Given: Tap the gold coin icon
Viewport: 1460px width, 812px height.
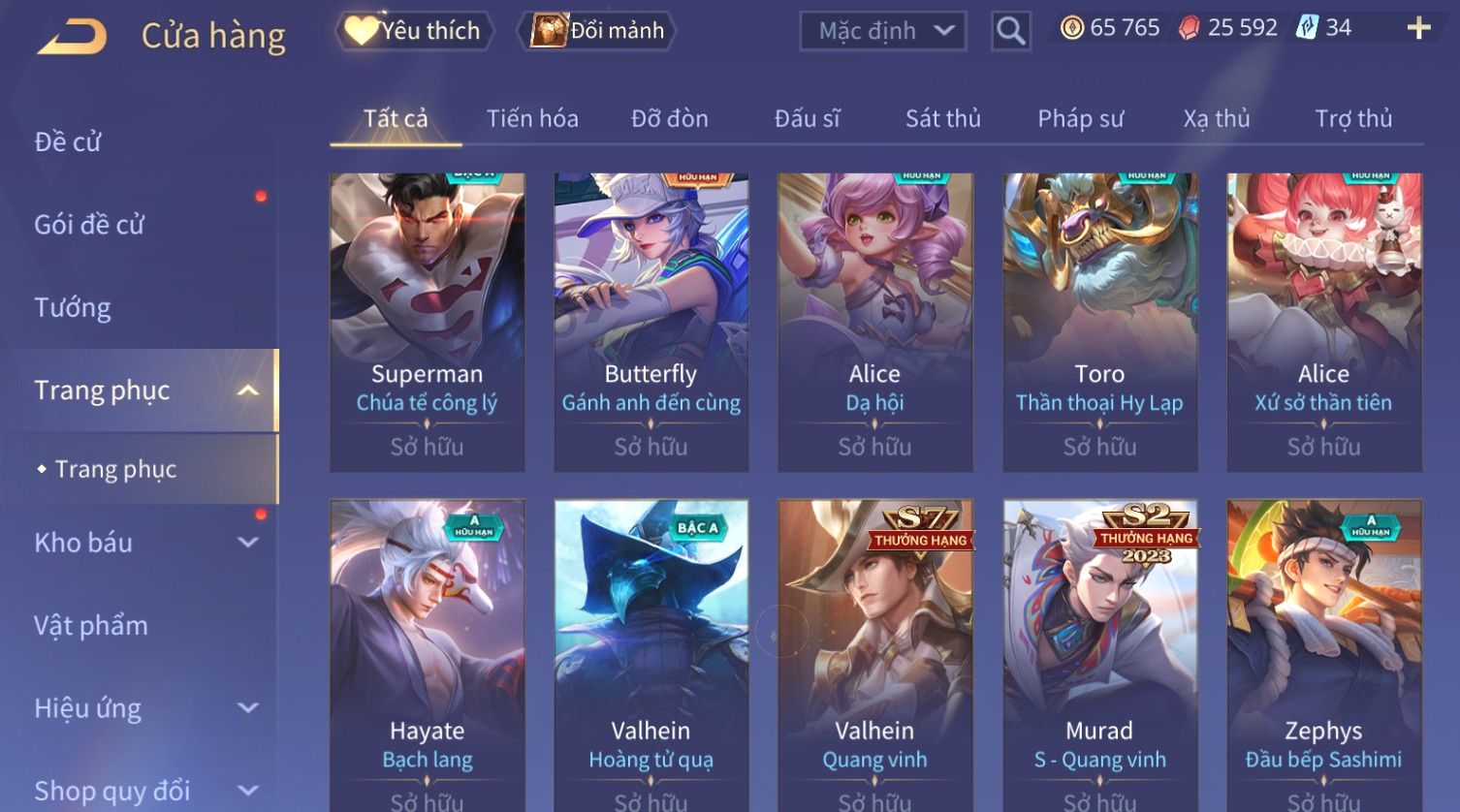Looking at the screenshot, I should [x=1072, y=28].
